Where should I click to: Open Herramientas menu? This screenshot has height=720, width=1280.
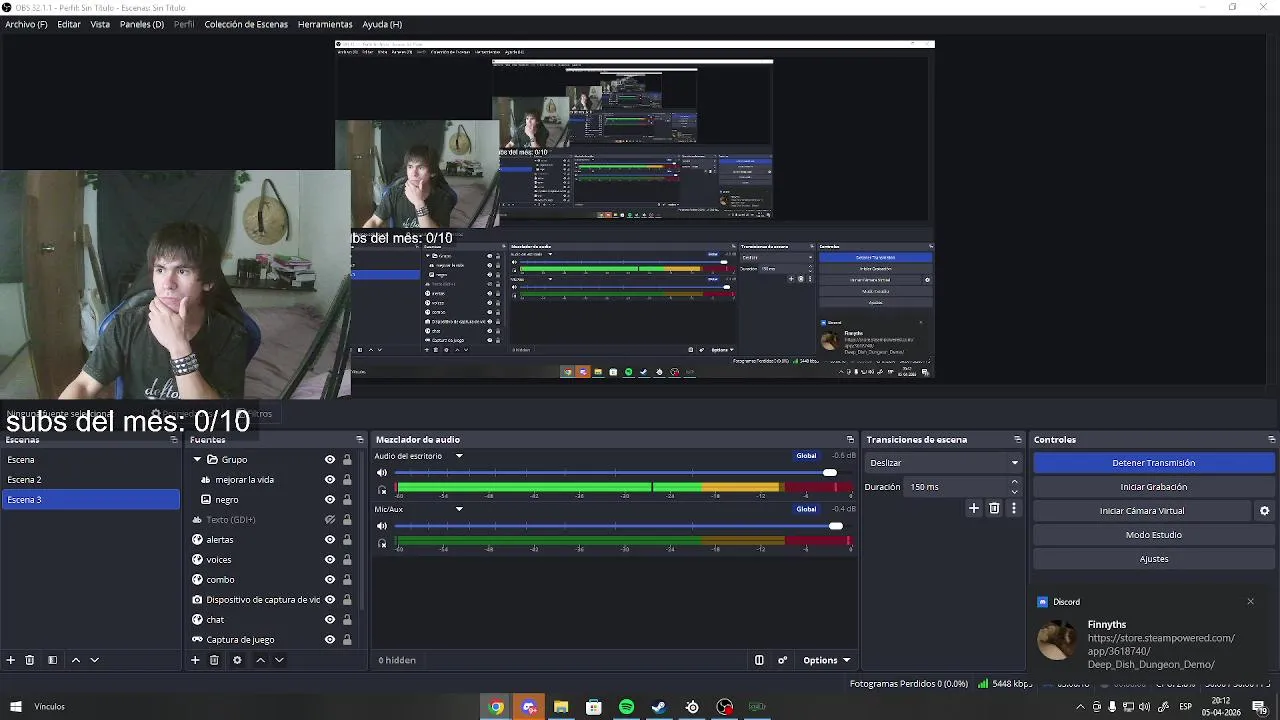coord(325,24)
